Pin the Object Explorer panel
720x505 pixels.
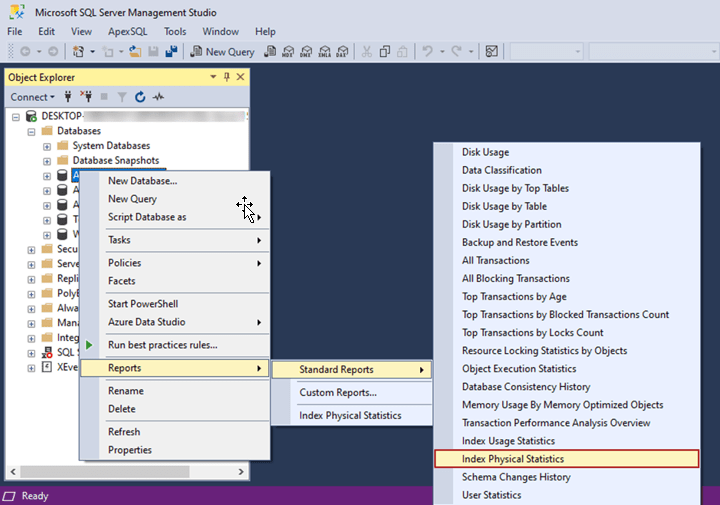[x=227, y=77]
